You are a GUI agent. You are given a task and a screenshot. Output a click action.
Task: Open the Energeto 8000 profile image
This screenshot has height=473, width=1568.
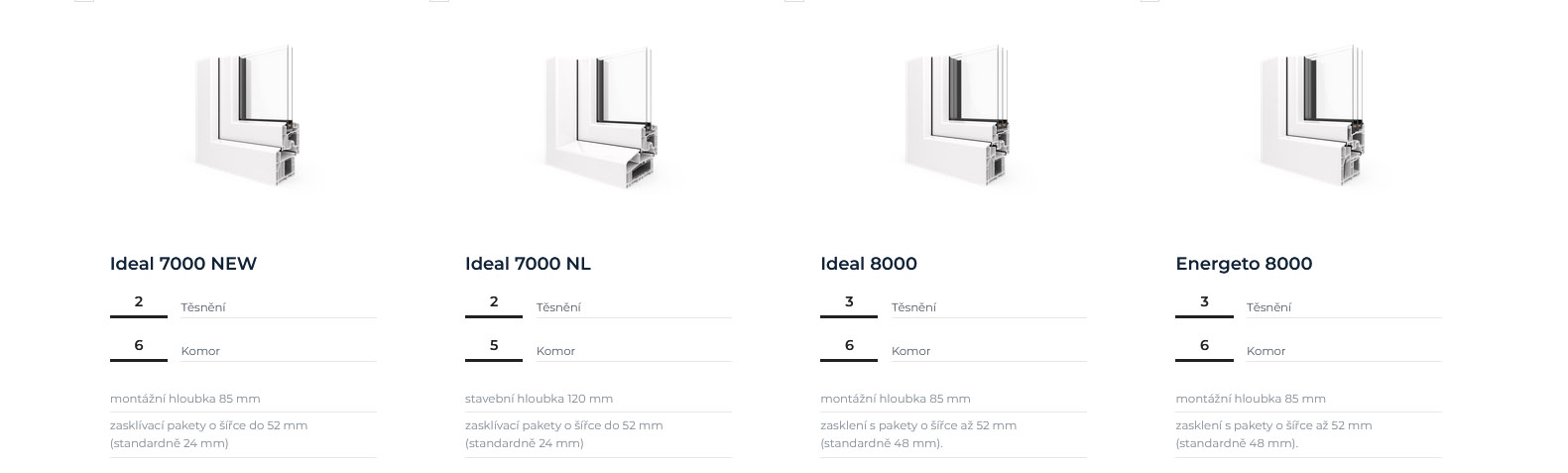[1309, 119]
